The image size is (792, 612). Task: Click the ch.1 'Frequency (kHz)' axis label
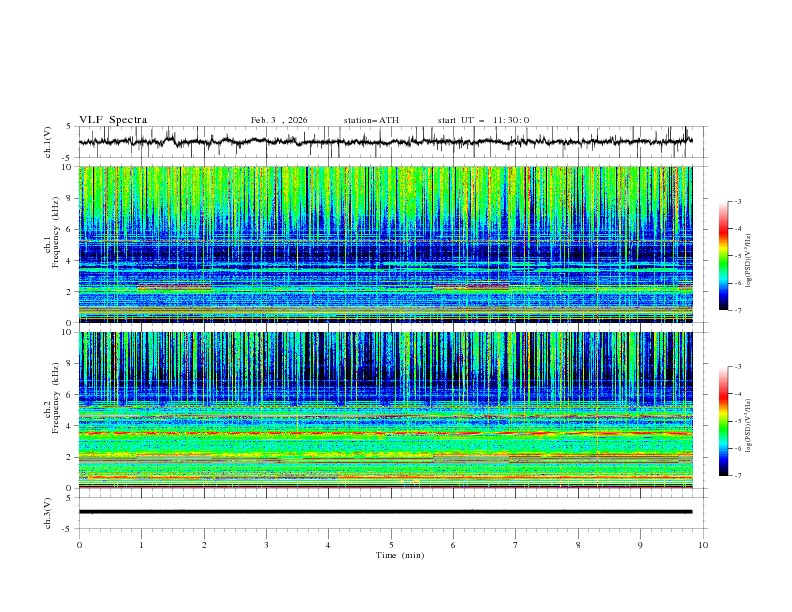tap(55, 230)
